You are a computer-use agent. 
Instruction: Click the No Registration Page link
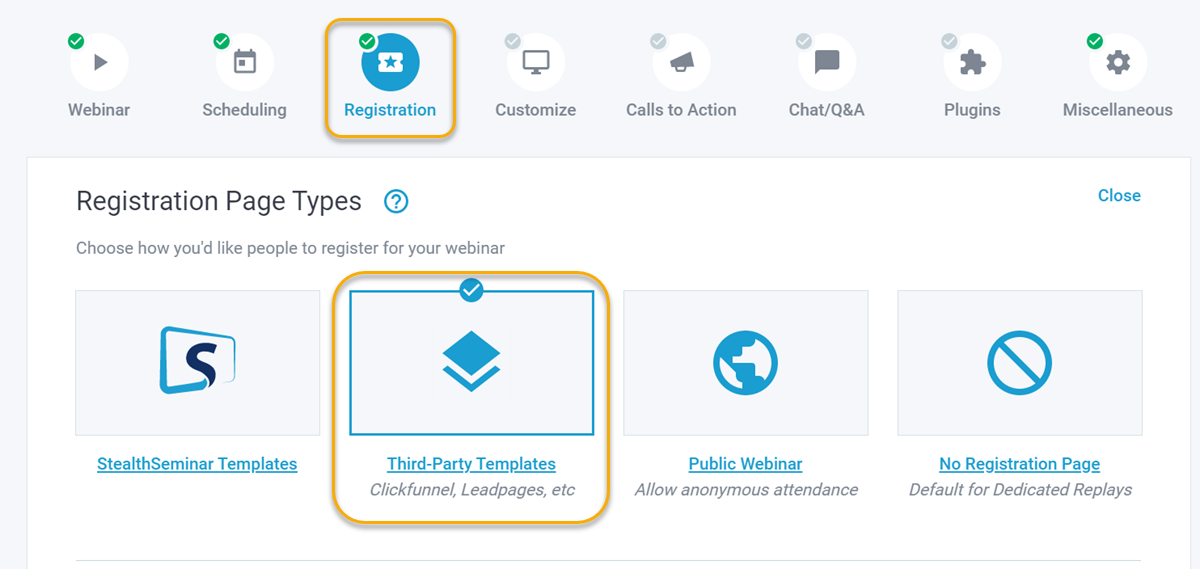1019,464
